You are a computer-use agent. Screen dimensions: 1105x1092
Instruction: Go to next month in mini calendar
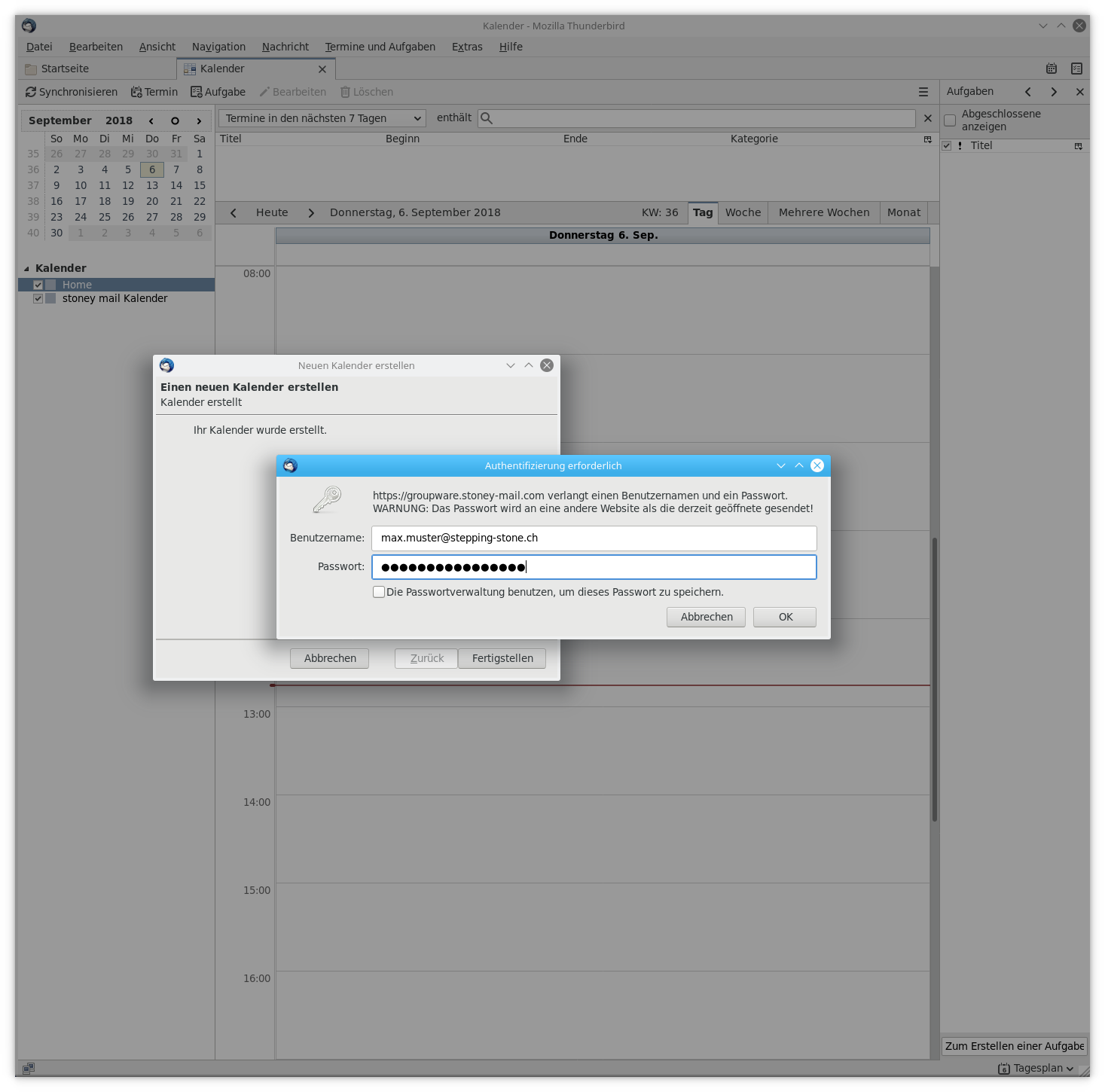coord(199,120)
